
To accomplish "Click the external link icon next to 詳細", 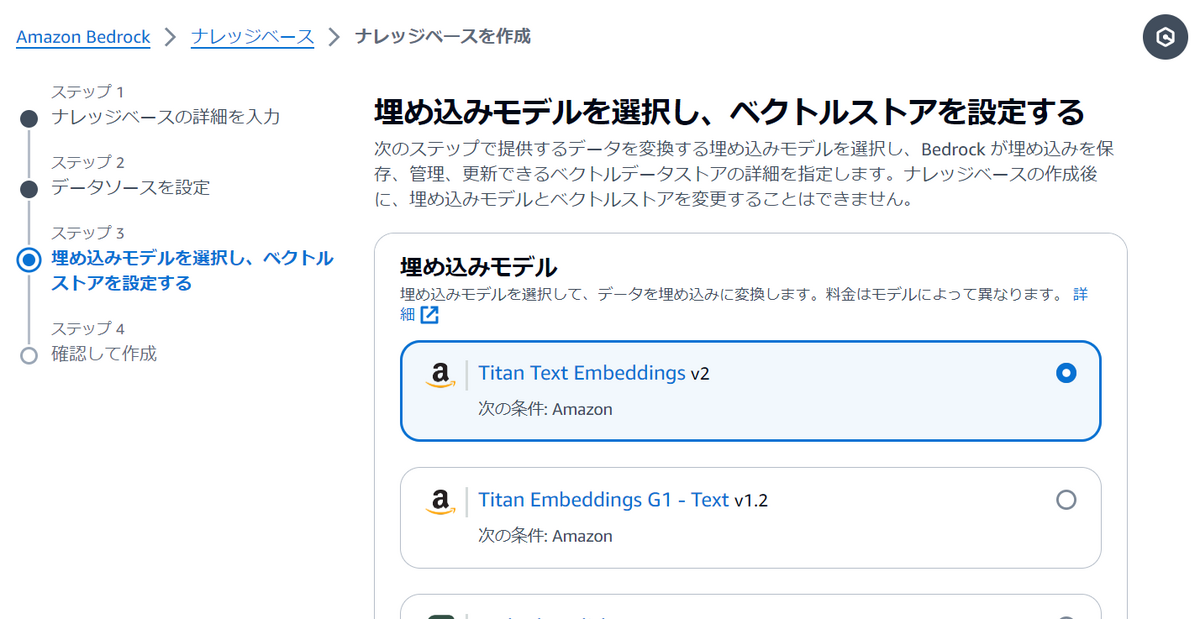I will (429, 315).
